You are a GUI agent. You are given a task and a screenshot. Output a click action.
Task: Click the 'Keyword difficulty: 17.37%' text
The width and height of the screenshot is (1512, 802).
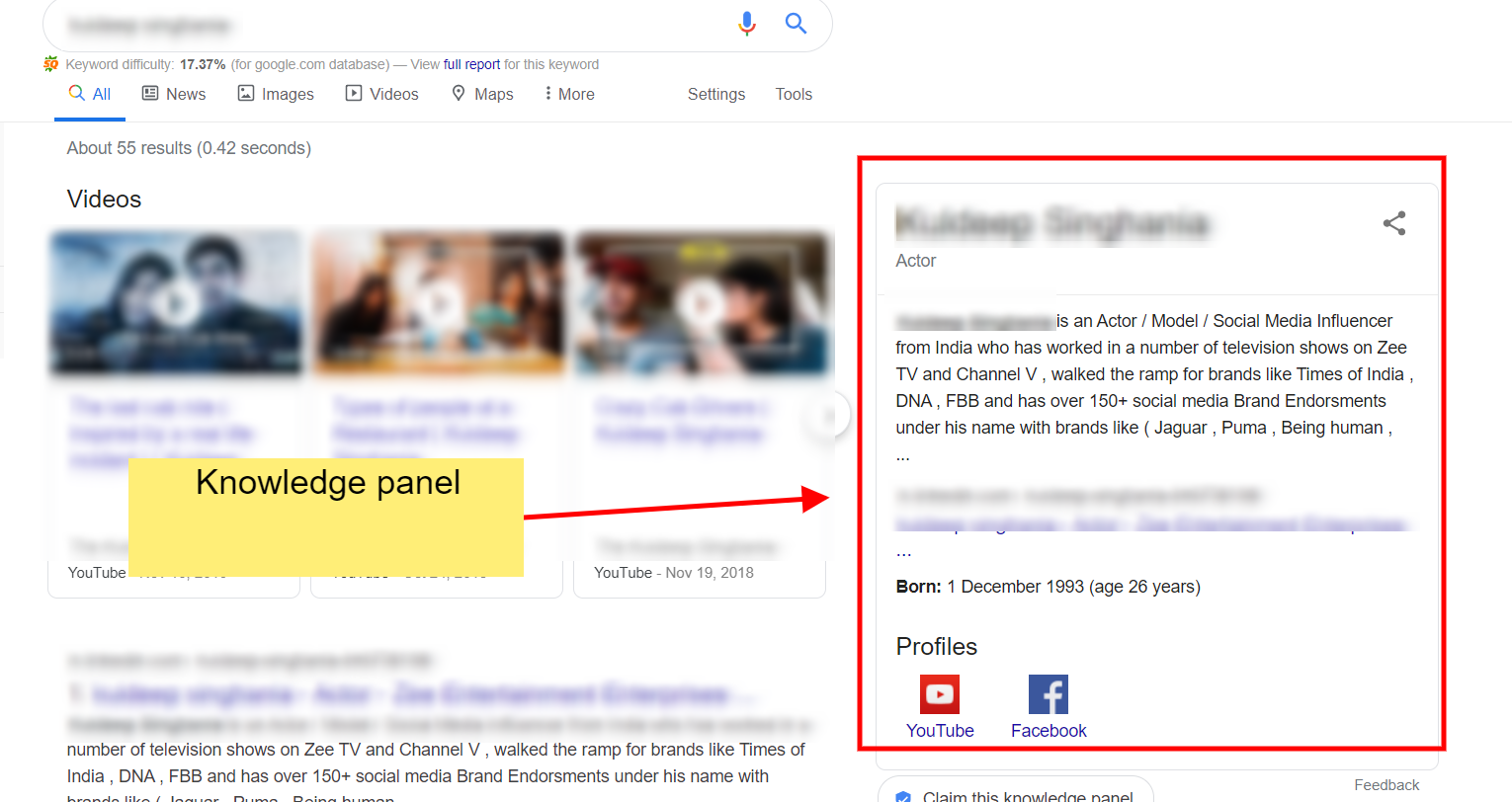point(145,64)
